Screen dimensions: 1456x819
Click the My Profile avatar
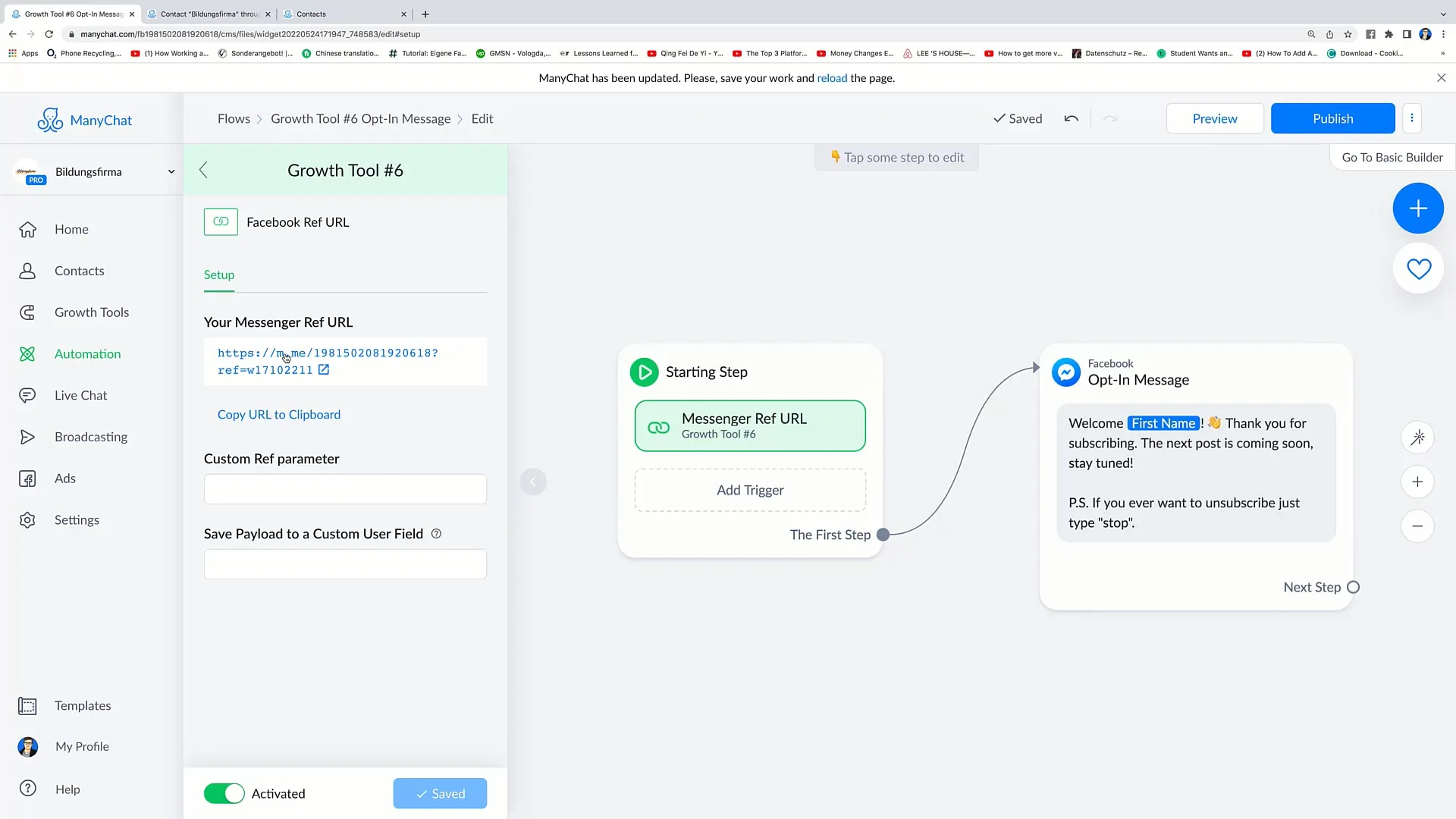[27, 747]
